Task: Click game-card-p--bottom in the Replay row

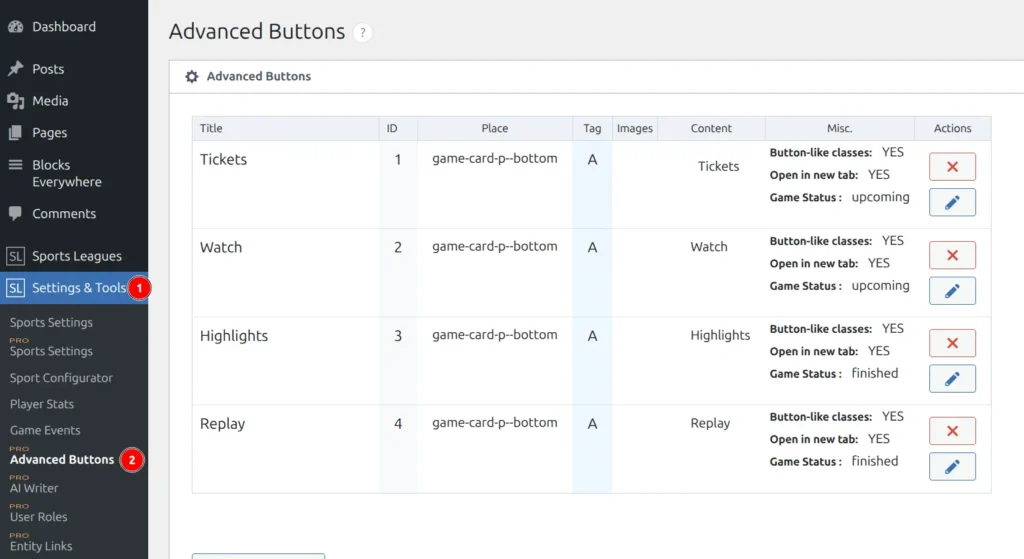Action: [494, 423]
